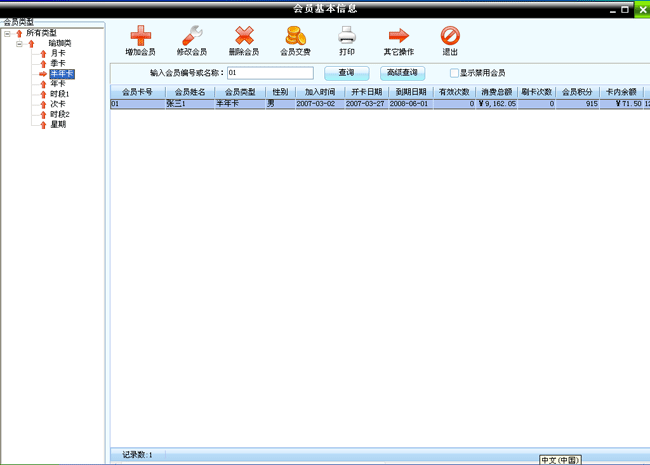The image size is (650, 465).
Task: Open 其它操作 red arrow icon
Action: (x=398, y=35)
